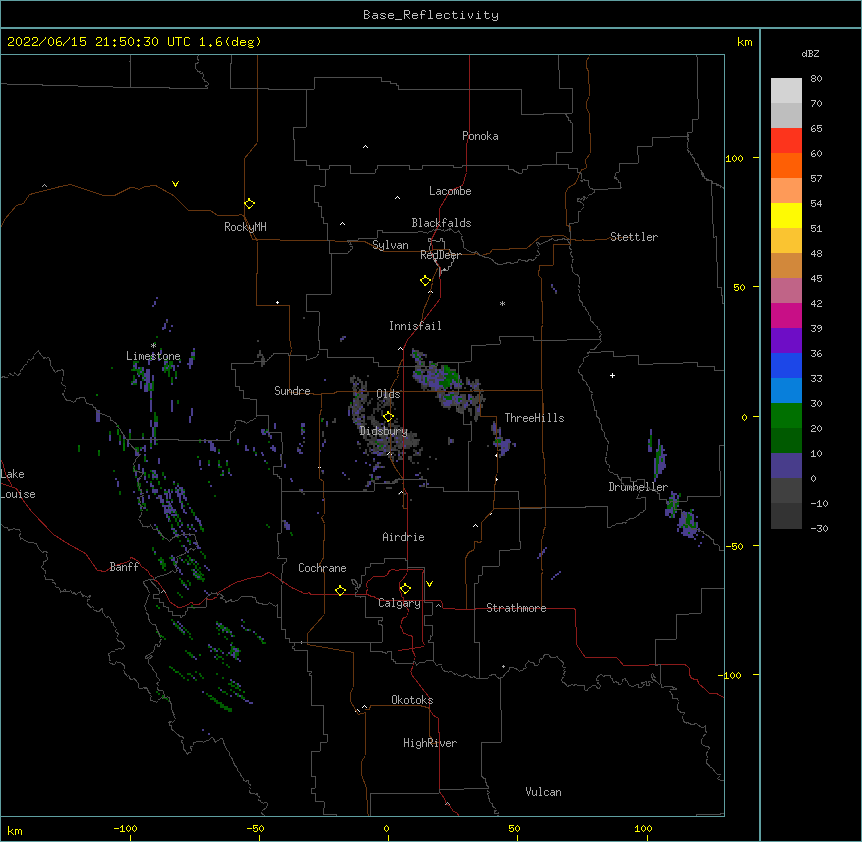
Task: Select the Lake Louise label
Action: click(18, 484)
